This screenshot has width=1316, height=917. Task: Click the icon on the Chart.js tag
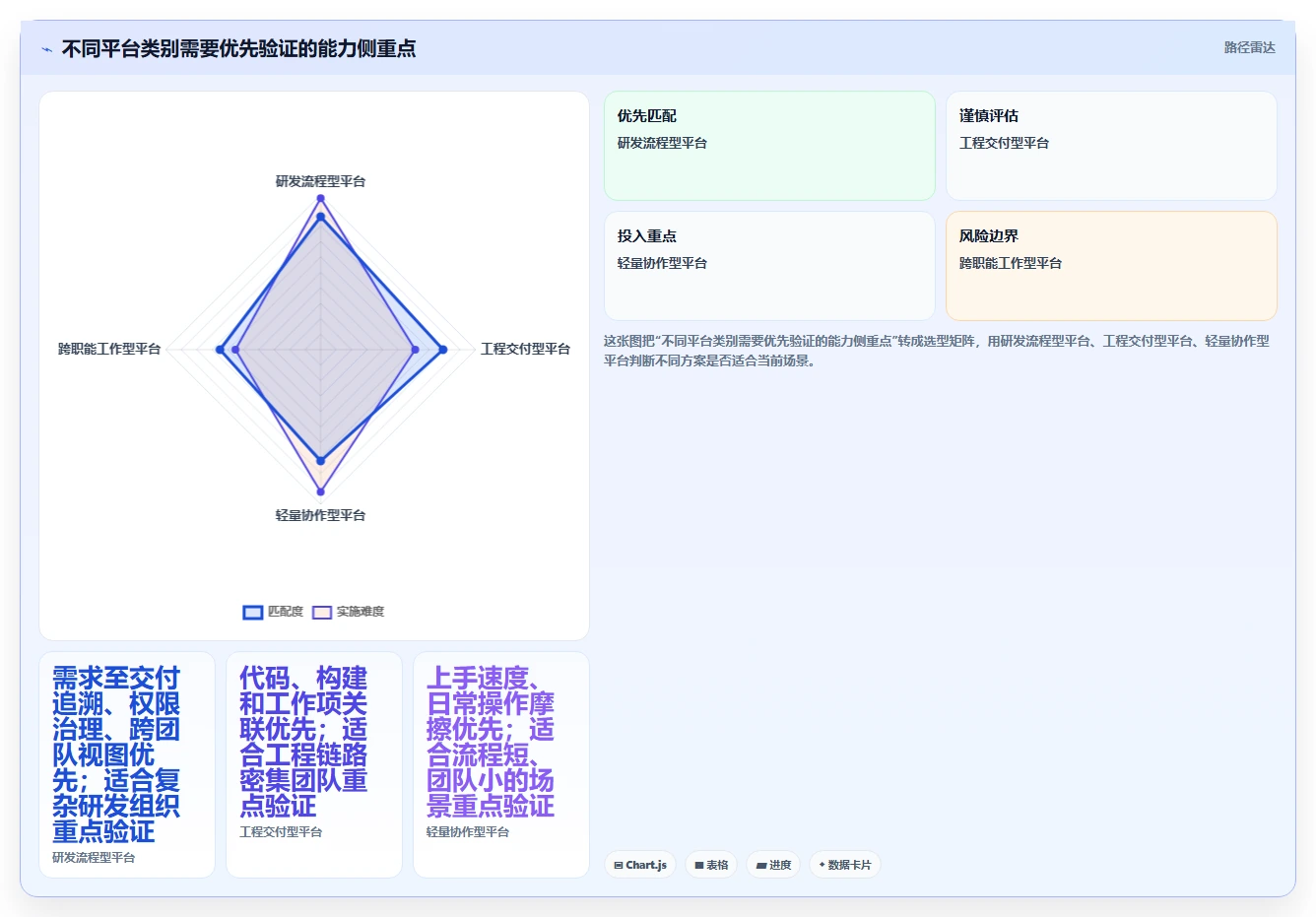[619, 866]
